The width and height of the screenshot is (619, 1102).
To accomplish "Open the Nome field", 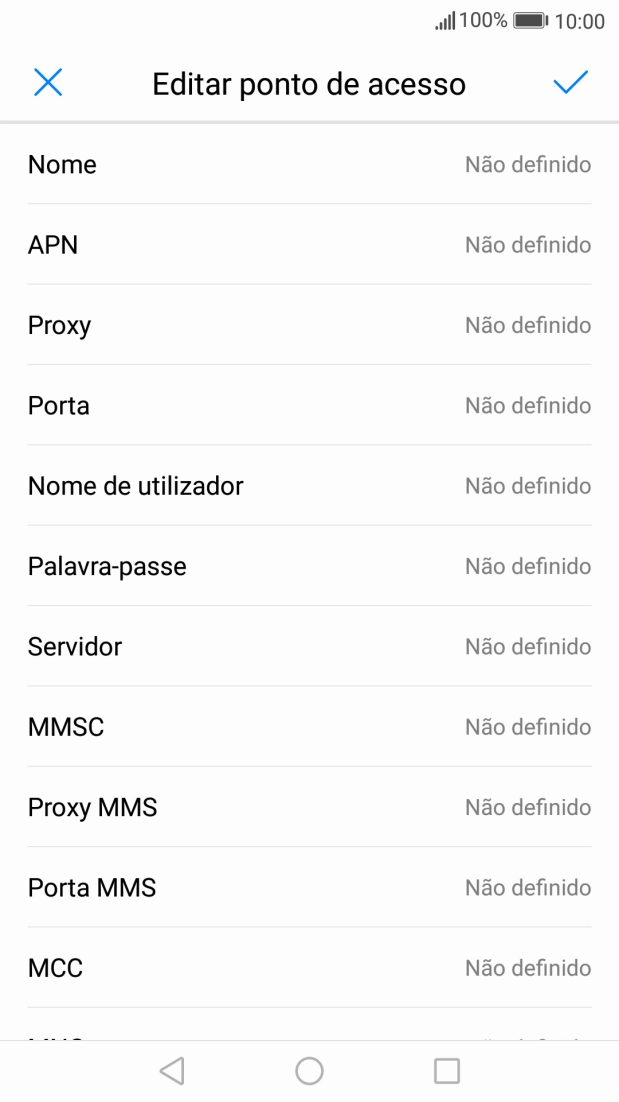I will 309,165.
